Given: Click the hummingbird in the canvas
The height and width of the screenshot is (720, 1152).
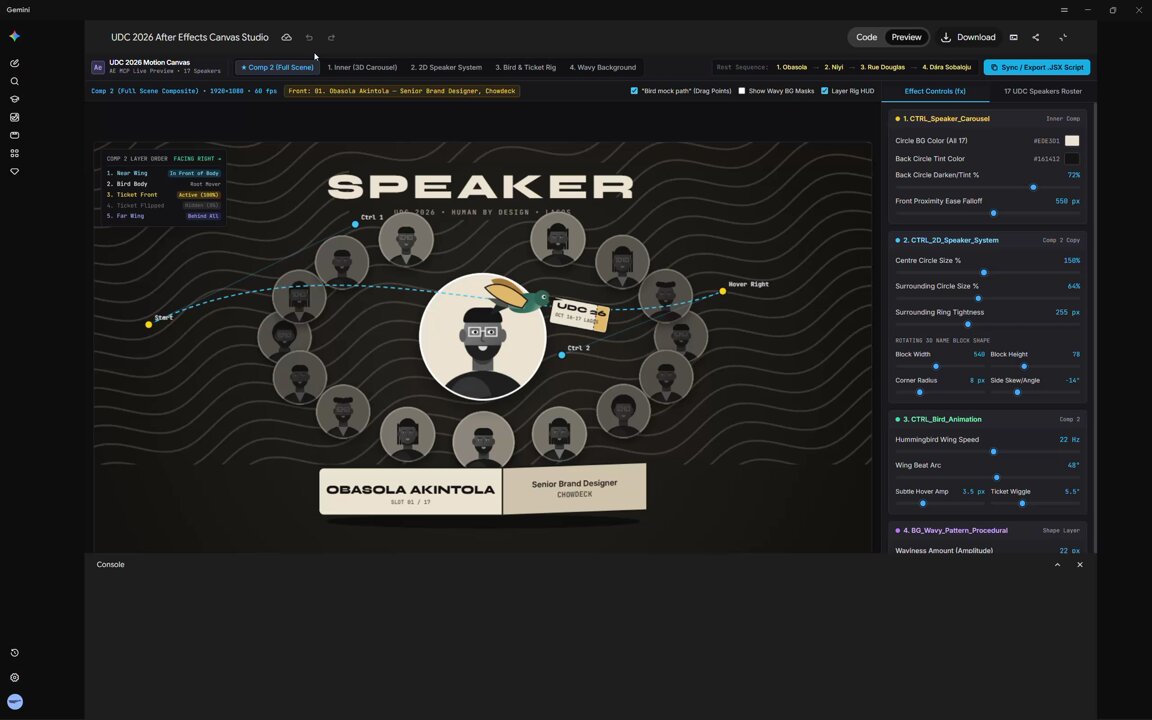Looking at the screenshot, I should tap(518, 295).
